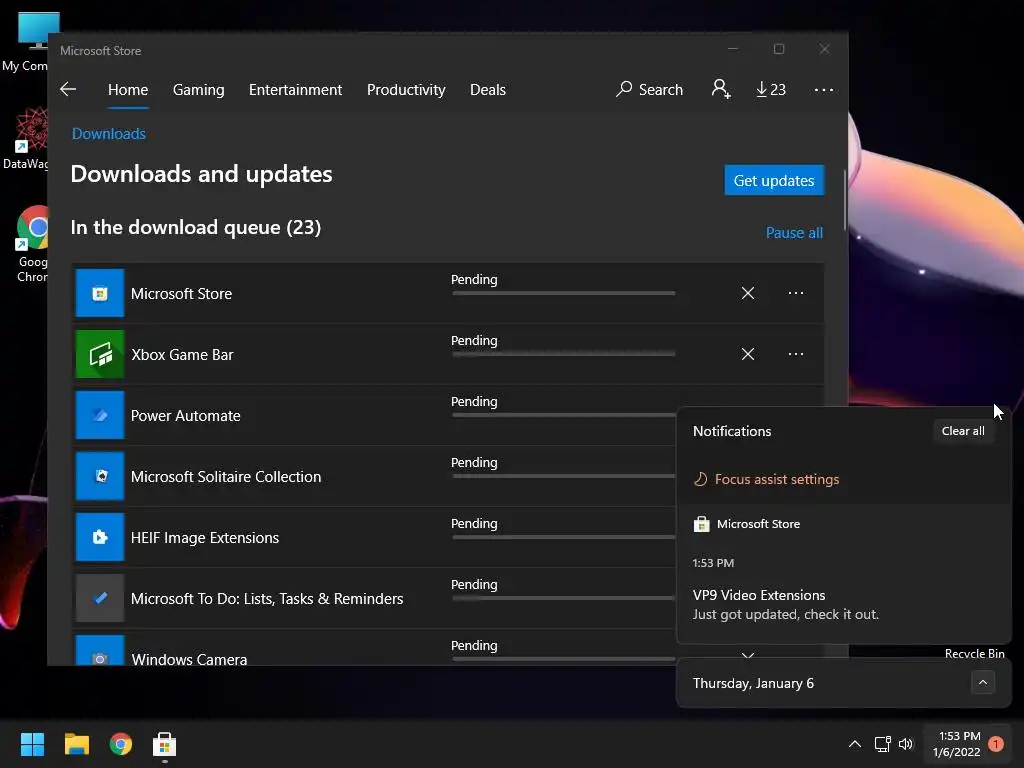
Task: Click Thursday, January 6 date text
Action: click(753, 683)
